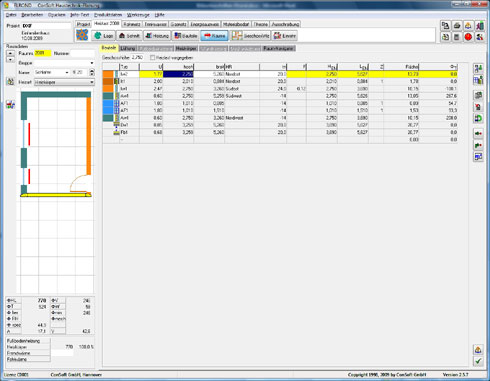The width and height of the screenshot is (490, 381).
Task: Open the Bearbeiten menu
Action: (32, 15)
